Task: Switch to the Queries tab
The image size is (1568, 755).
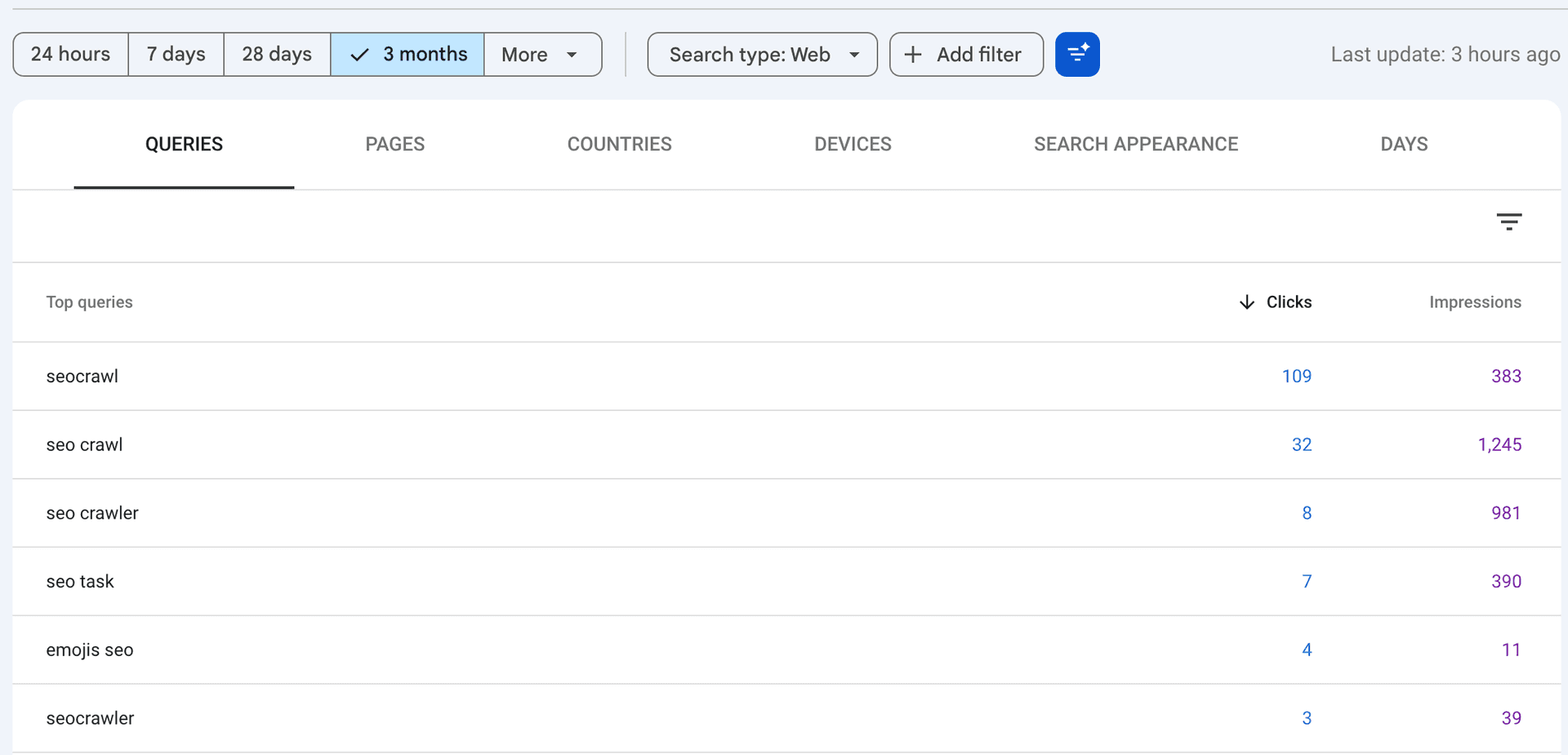Action: pyautogui.click(x=184, y=145)
